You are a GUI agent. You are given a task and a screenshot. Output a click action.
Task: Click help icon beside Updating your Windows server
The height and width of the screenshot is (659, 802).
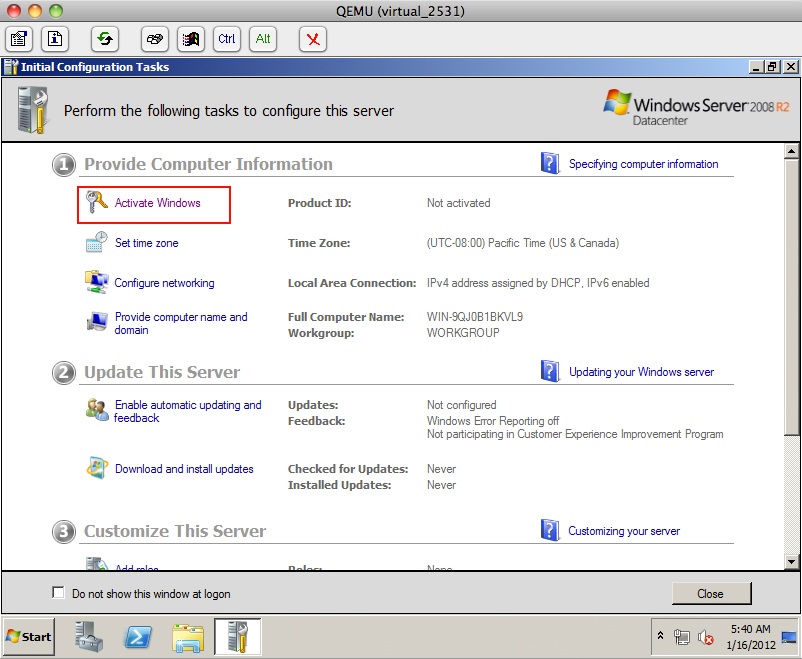[550, 371]
